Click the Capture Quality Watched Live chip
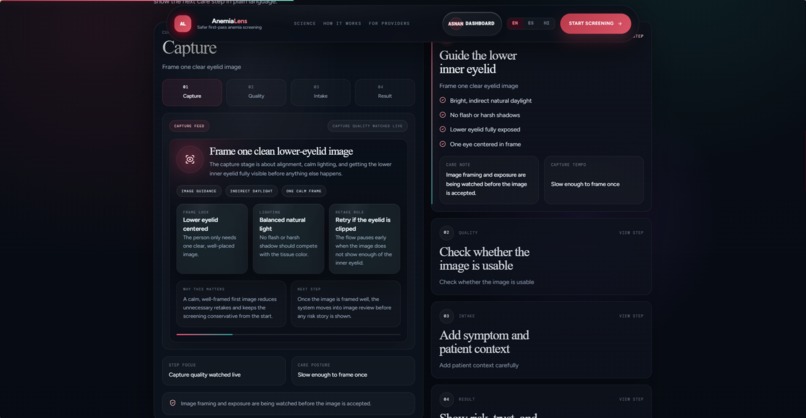 [x=368, y=126]
